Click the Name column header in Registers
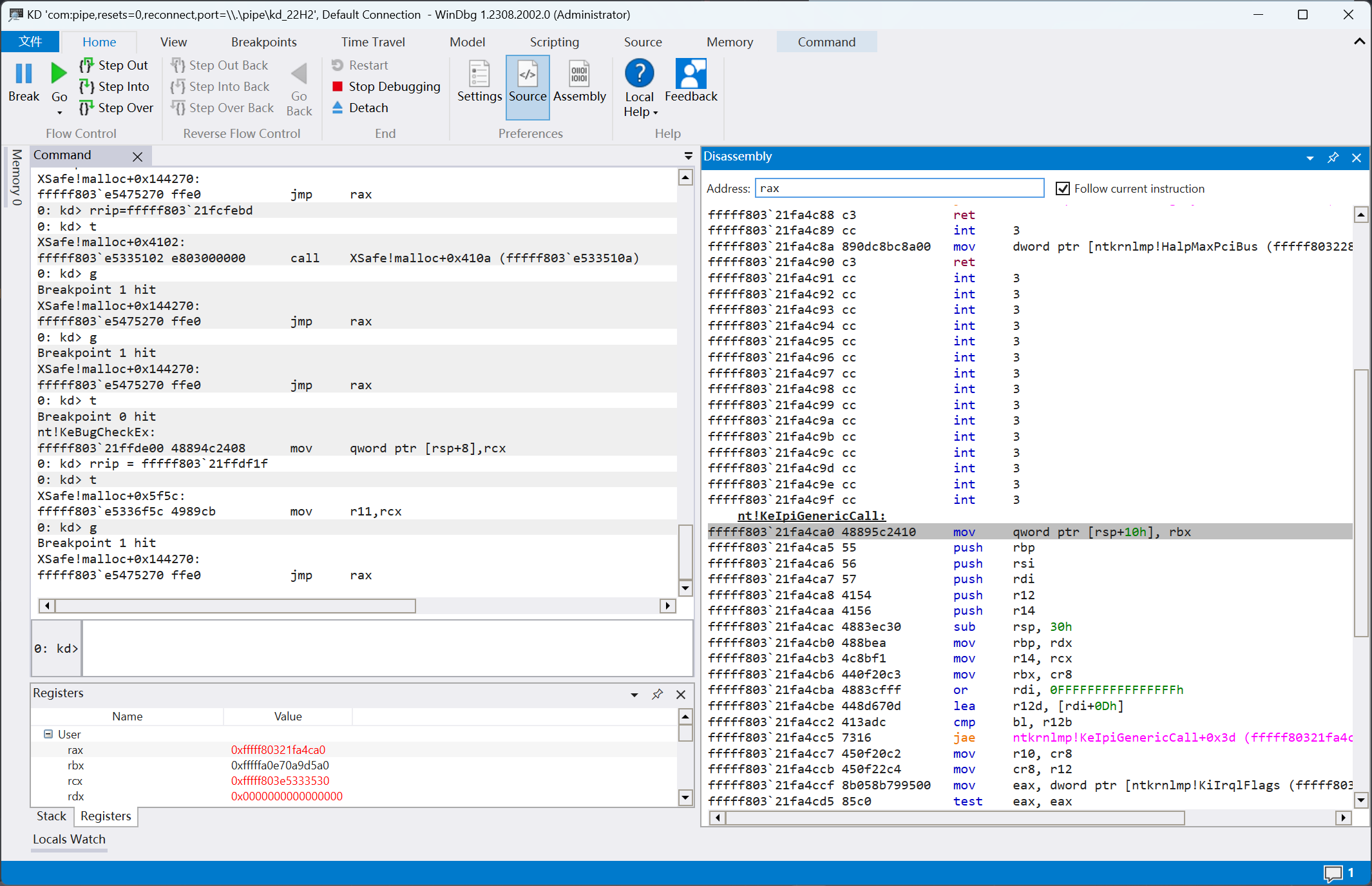This screenshot has width=1372, height=886. click(128, 716)
